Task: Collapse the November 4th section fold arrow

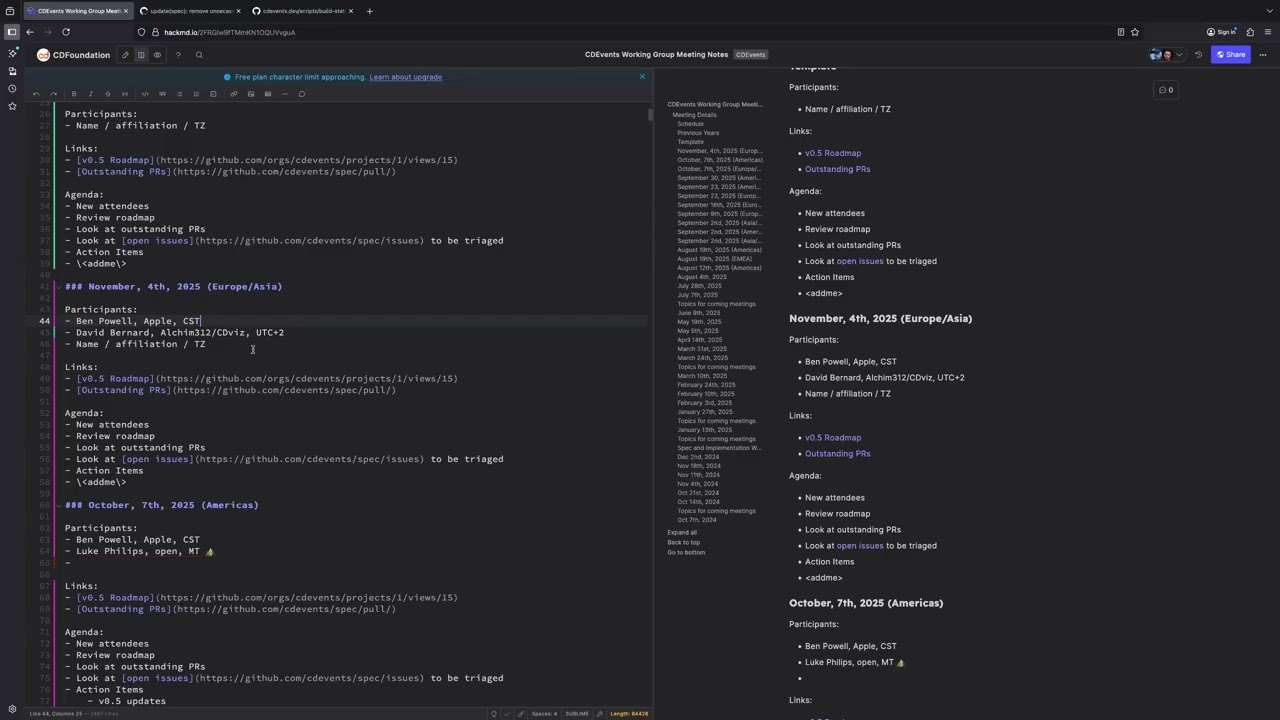Action: point(58,287)
